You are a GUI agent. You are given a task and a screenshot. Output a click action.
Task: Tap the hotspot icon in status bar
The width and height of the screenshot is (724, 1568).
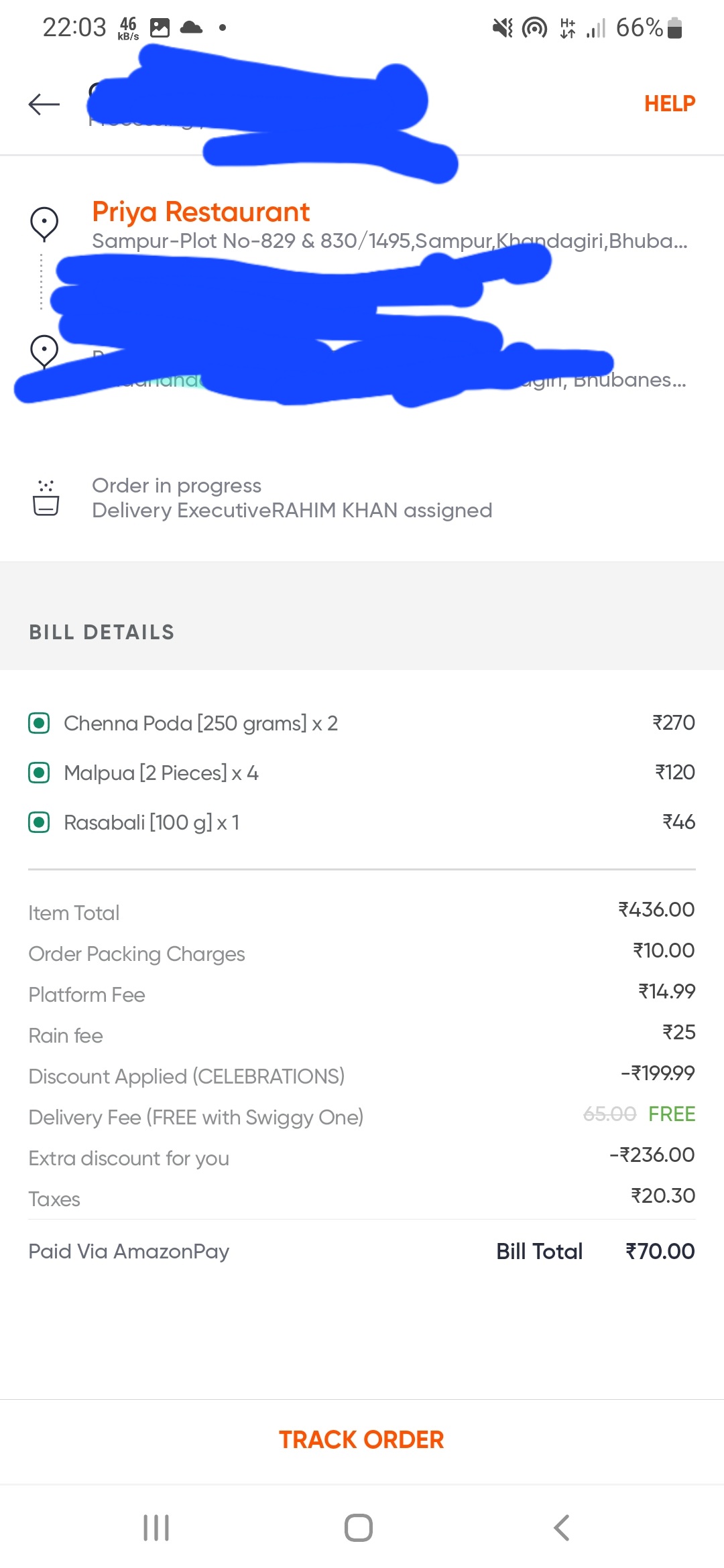[x=534, y=27]
